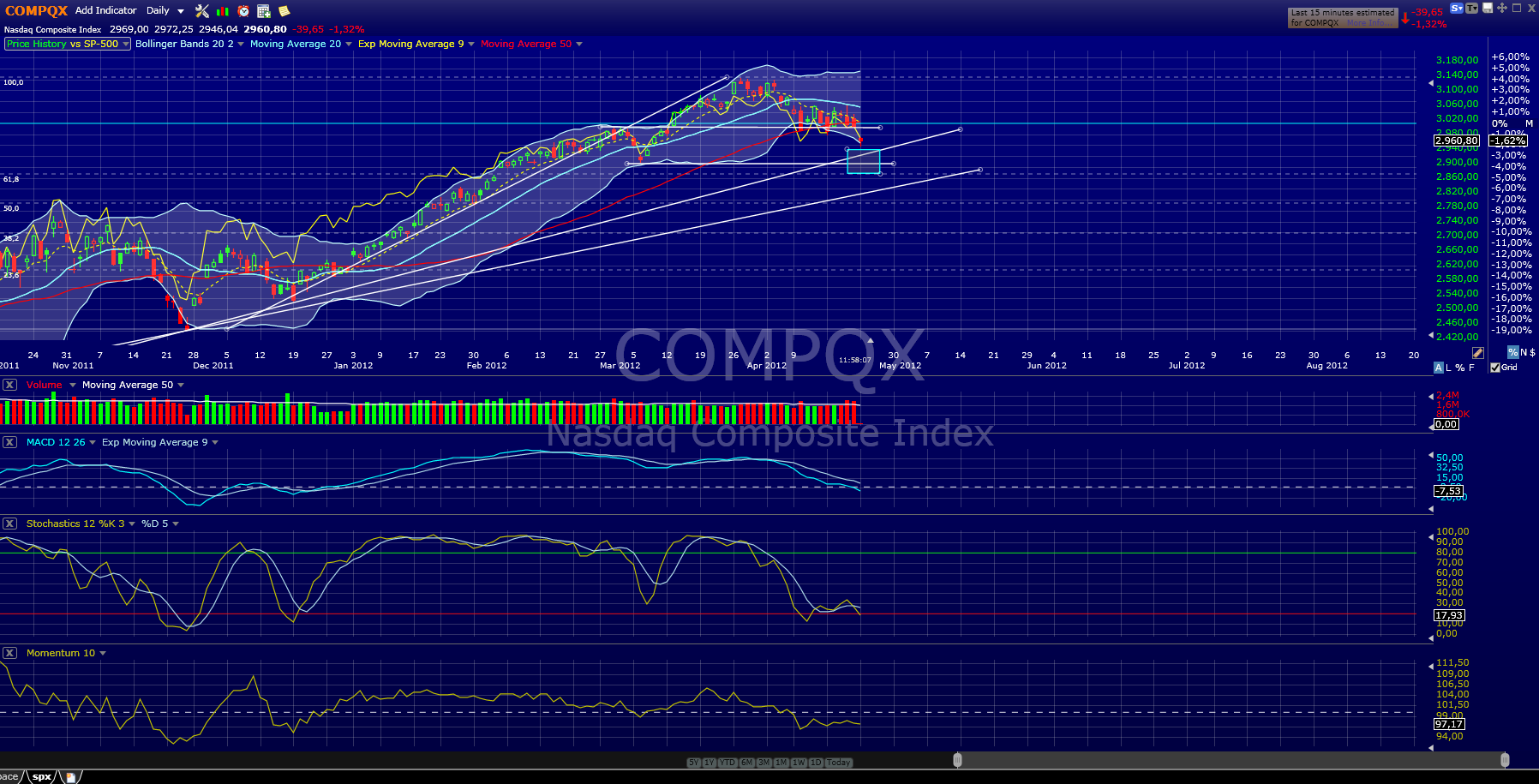Select the 5Y time range
The height and width of the screenshot is (784, 1539).
click(693, 763)
